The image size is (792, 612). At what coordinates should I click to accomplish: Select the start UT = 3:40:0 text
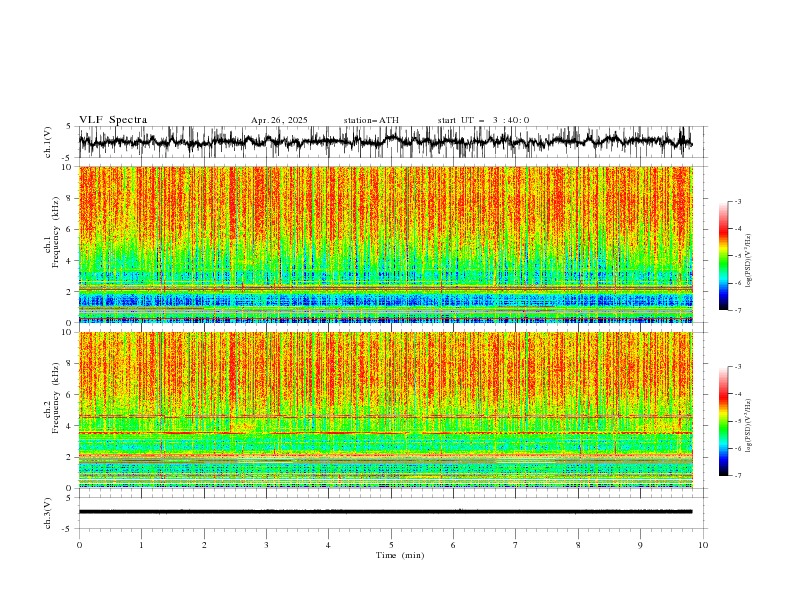pyautogui.click(x=483, y=120)
